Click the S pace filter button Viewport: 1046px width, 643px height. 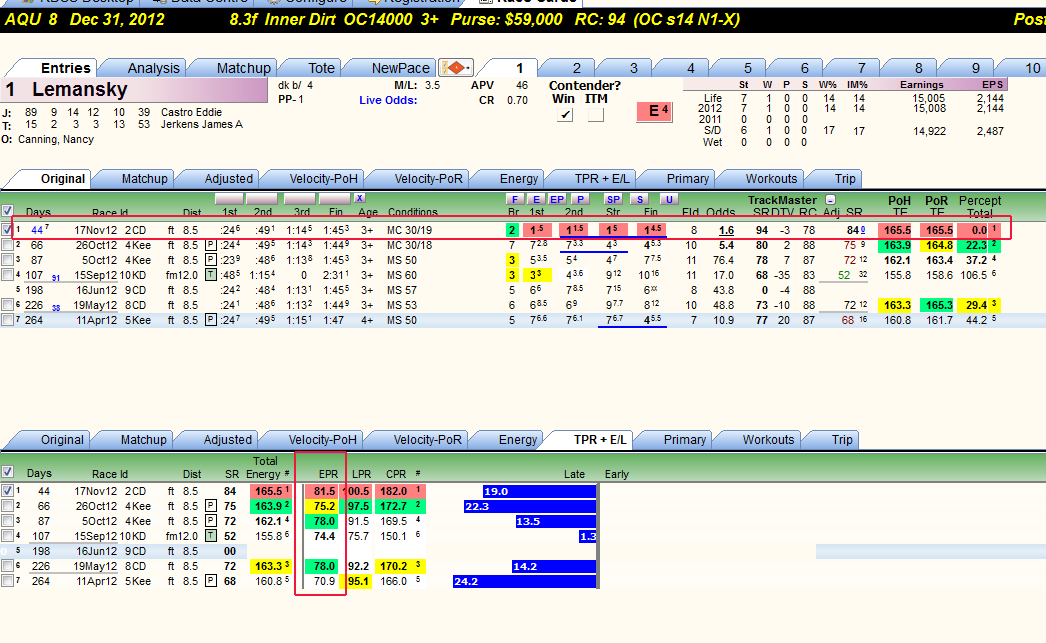point(640,199)
